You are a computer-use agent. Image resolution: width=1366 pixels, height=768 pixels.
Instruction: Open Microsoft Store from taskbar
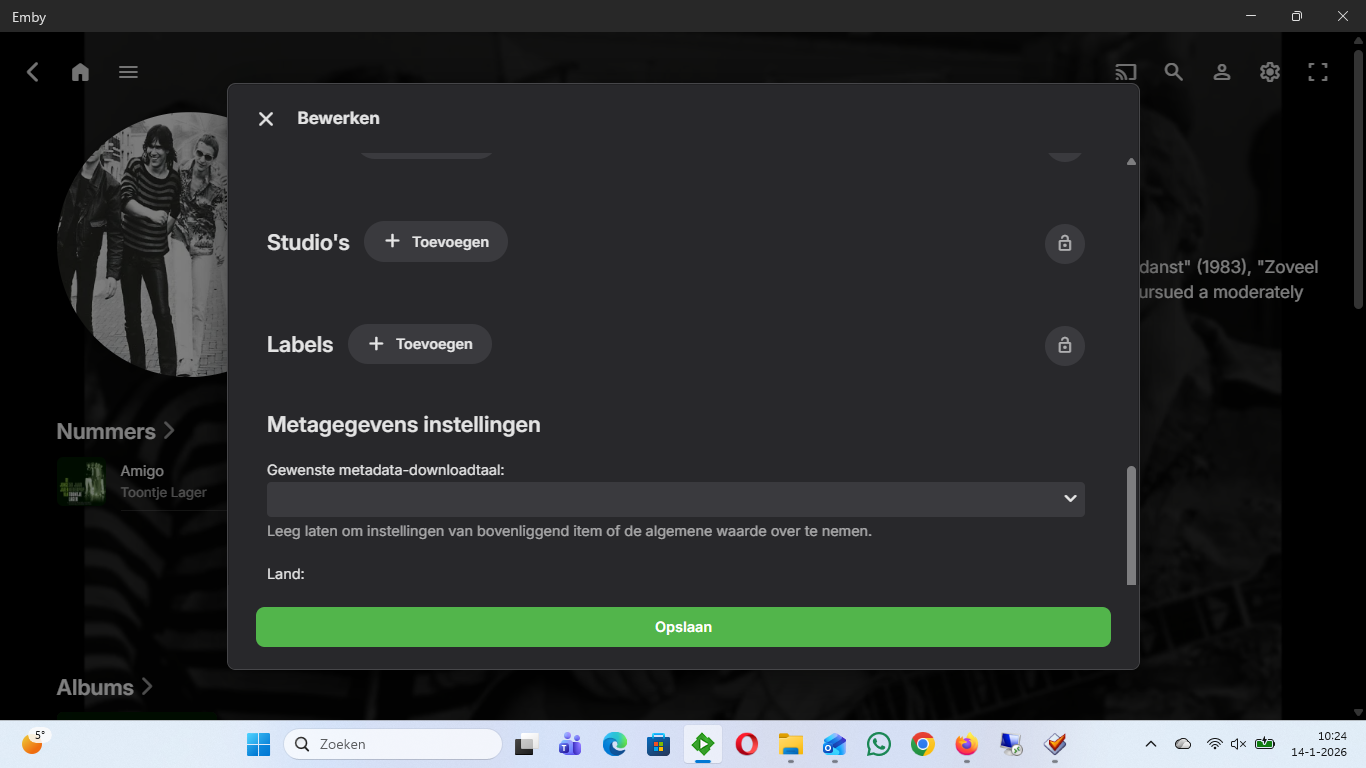[658, 744]
